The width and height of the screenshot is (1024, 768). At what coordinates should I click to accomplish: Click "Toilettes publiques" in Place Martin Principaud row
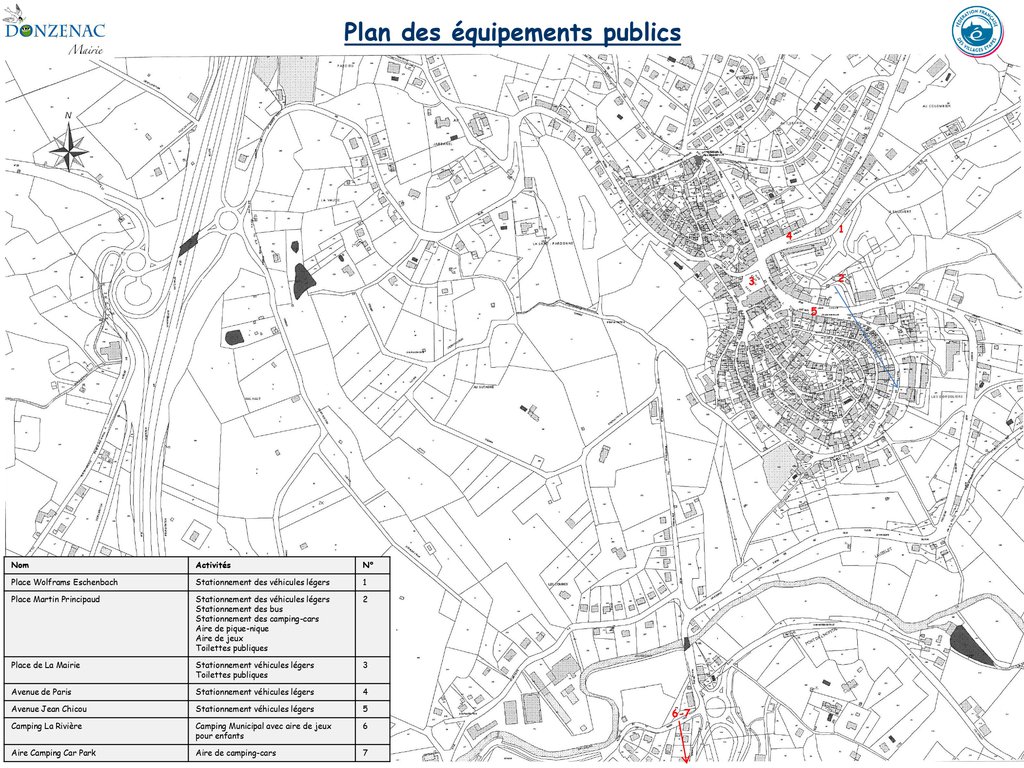click(232, 648)
